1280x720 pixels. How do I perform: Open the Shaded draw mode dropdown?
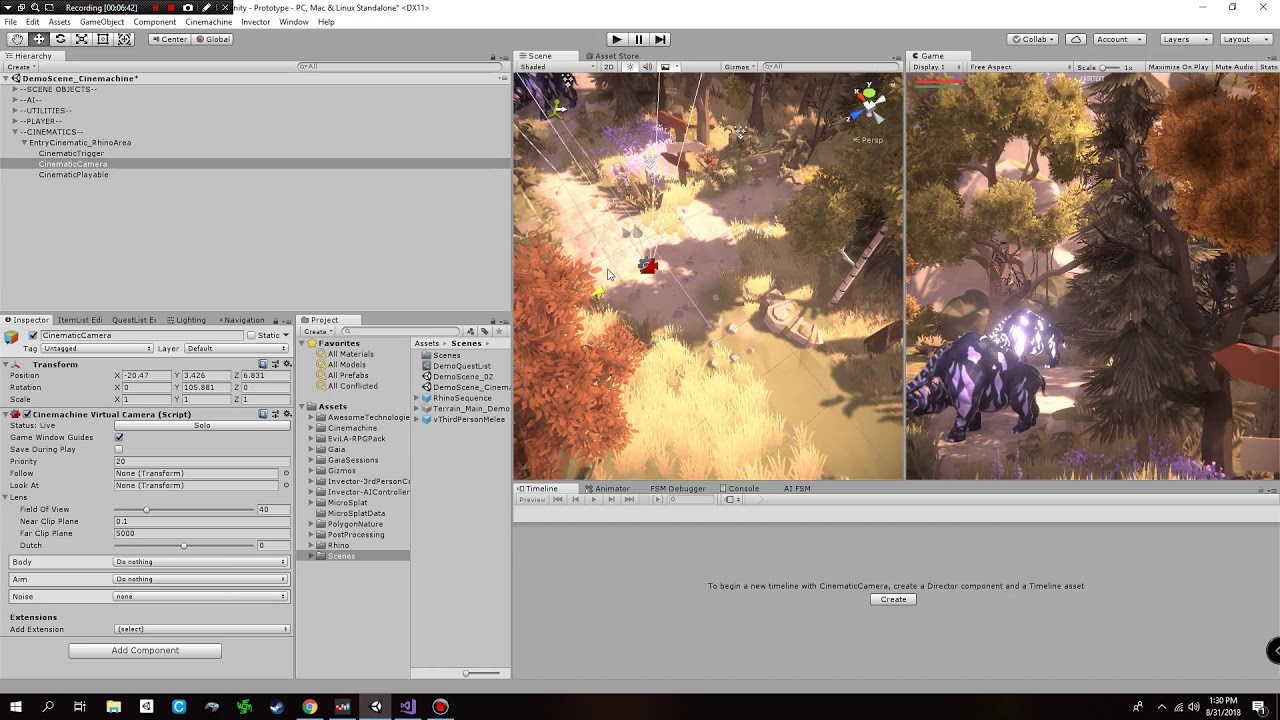point(556,67)
